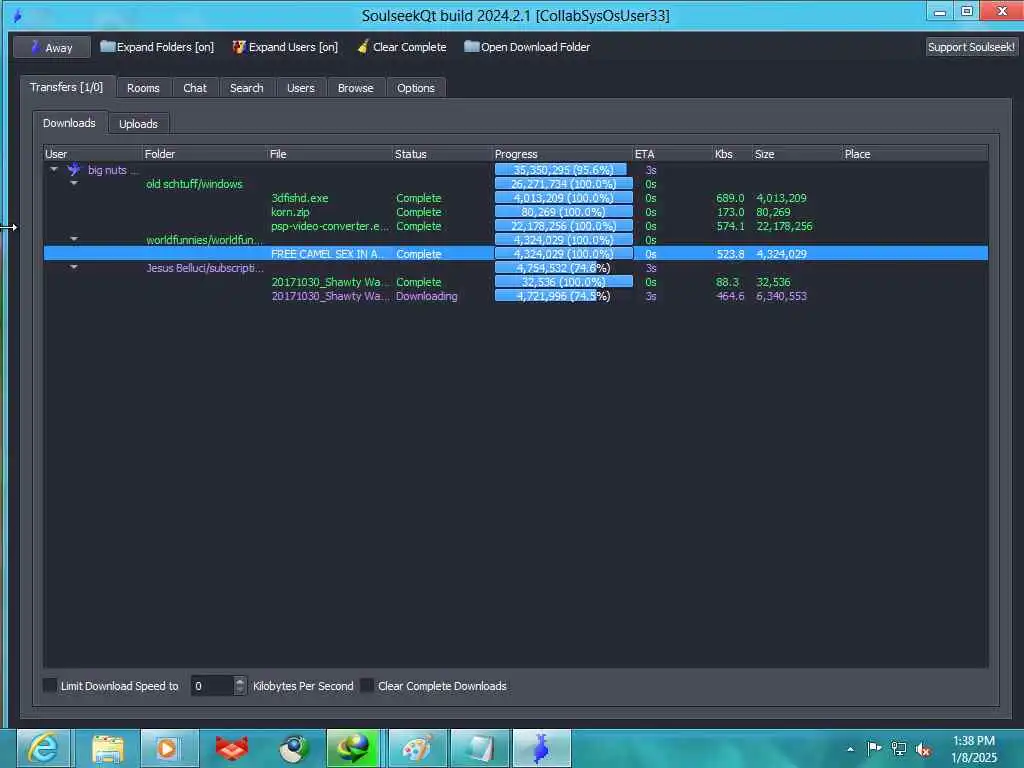Image resolution: width=1024 pixels, height=768 pixels.
Task: Select the 3dfishd.exe download
Action: coord(515,198)
